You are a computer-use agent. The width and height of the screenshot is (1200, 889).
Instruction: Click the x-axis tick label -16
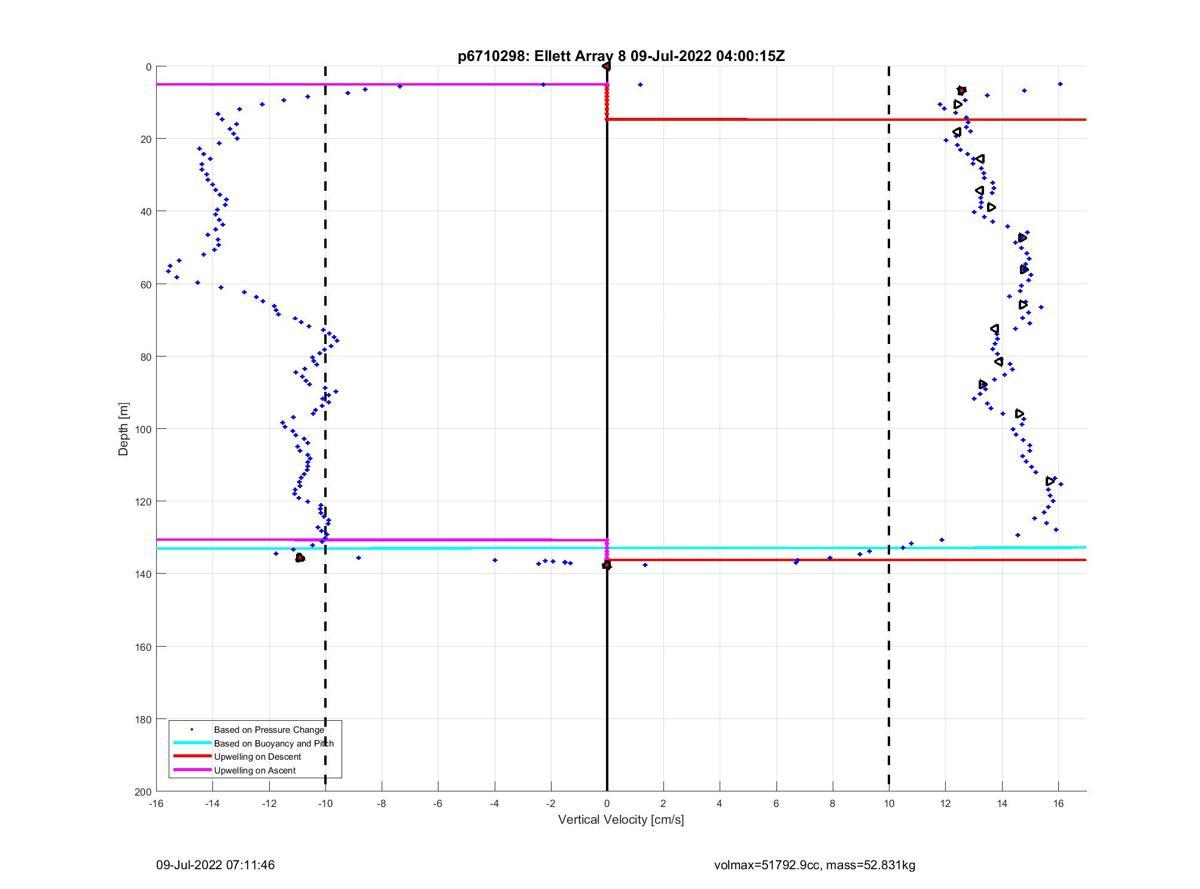pyautogui.click(x=156, y=803)
